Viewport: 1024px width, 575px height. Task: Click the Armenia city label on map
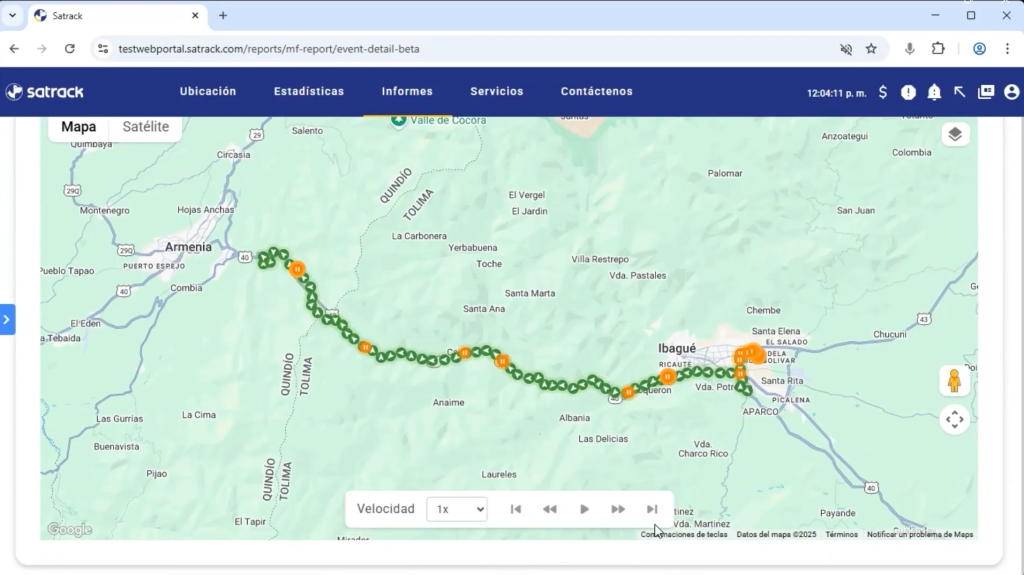click(188, 247)
